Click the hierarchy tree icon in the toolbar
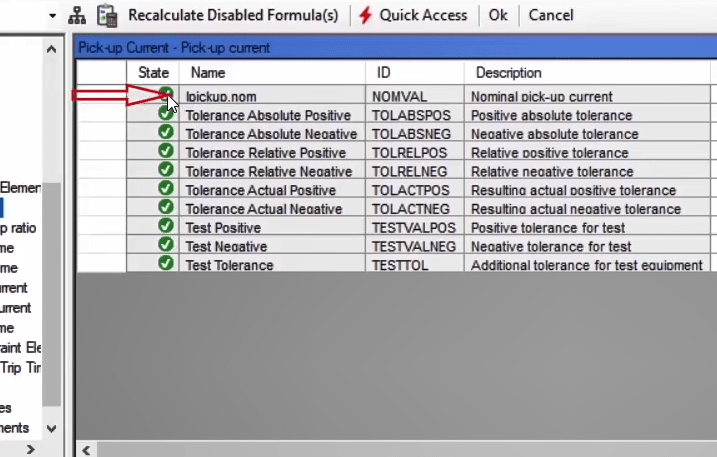The width and height of the screenshot is (717, 457). [77, 15]
